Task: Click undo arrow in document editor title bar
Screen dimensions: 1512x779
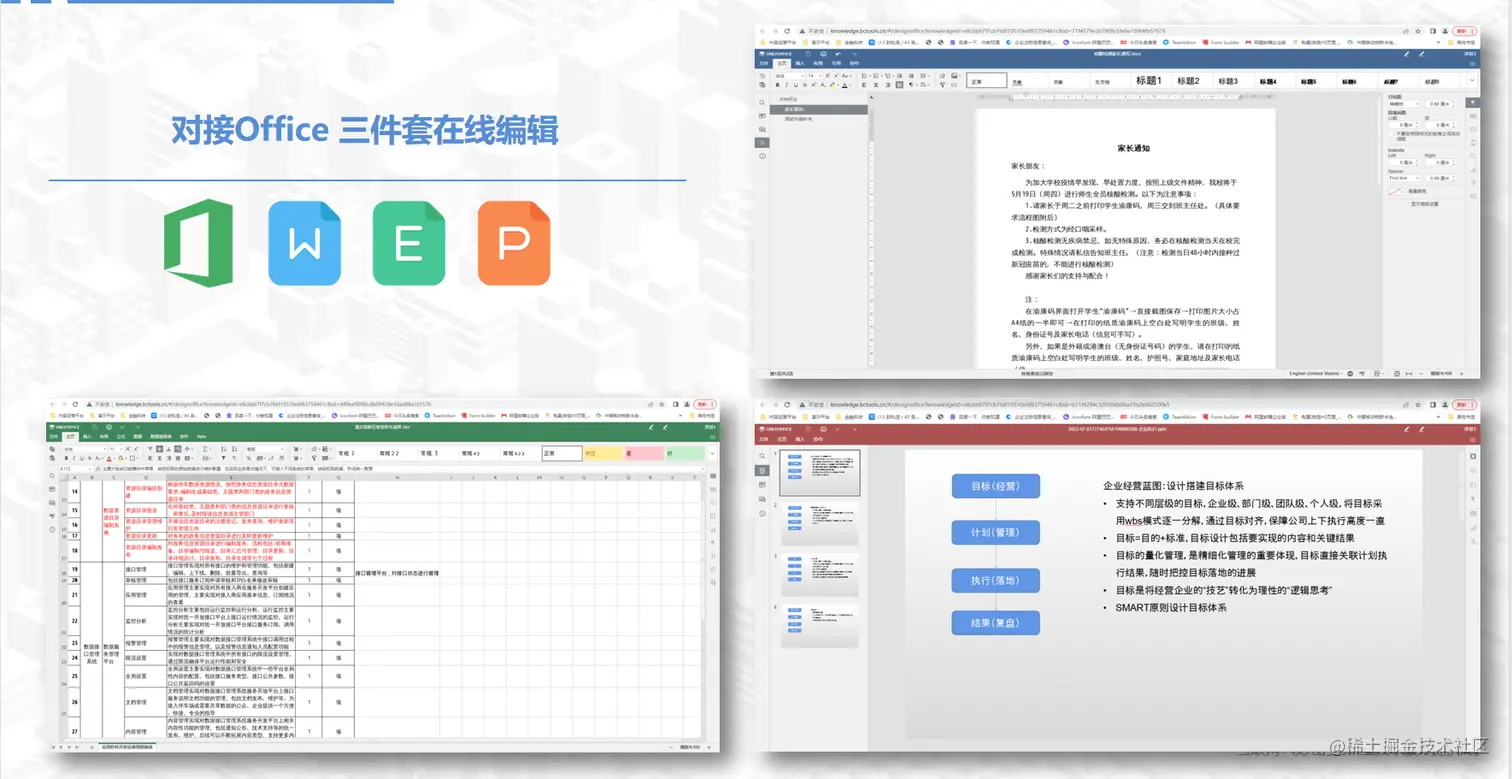Action: coord(838,54)
